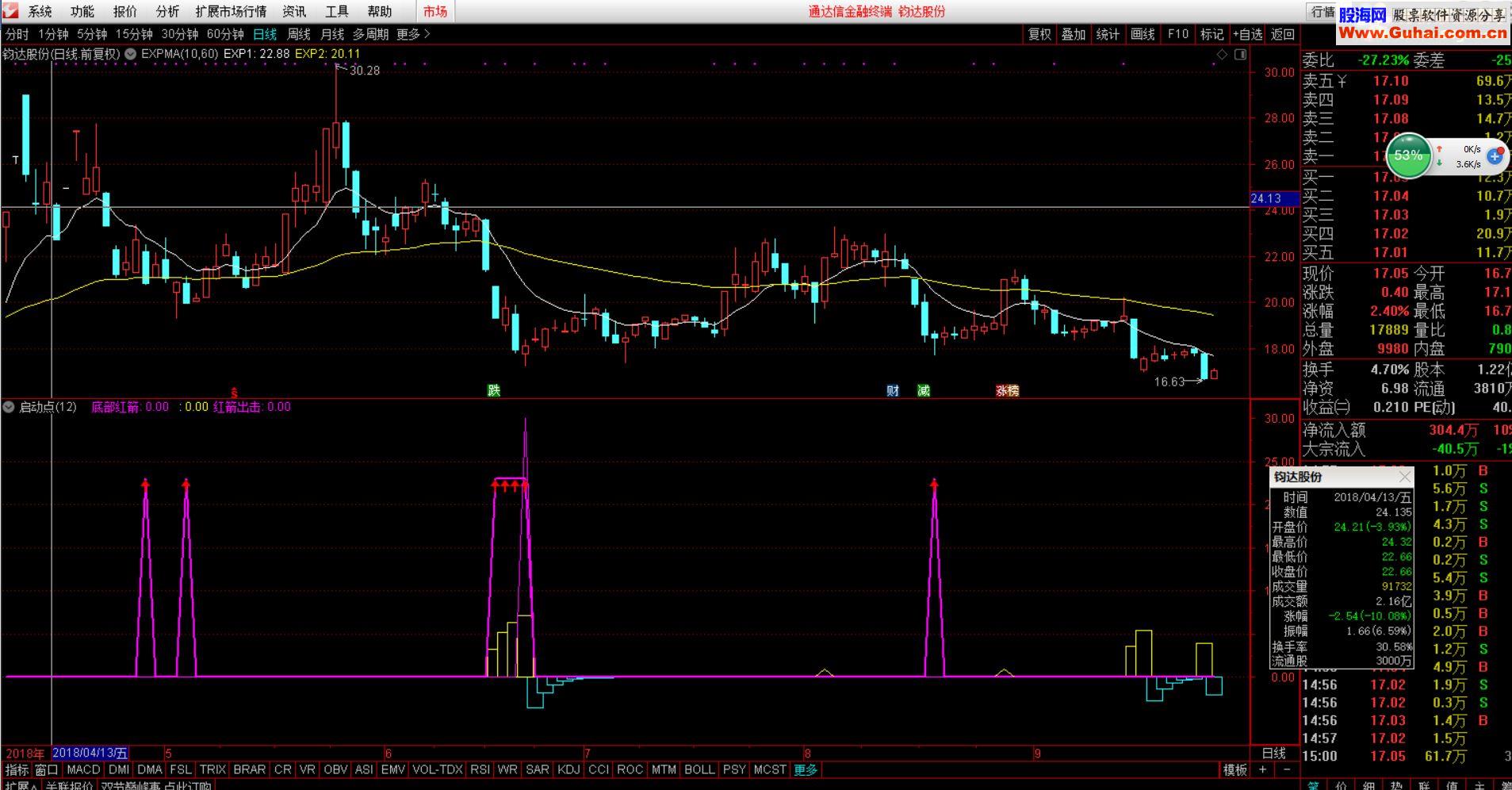This screenshot has width=1512, height=790.
Task: Select the OBV indicator tab
Action: click(x=336, y=769)
